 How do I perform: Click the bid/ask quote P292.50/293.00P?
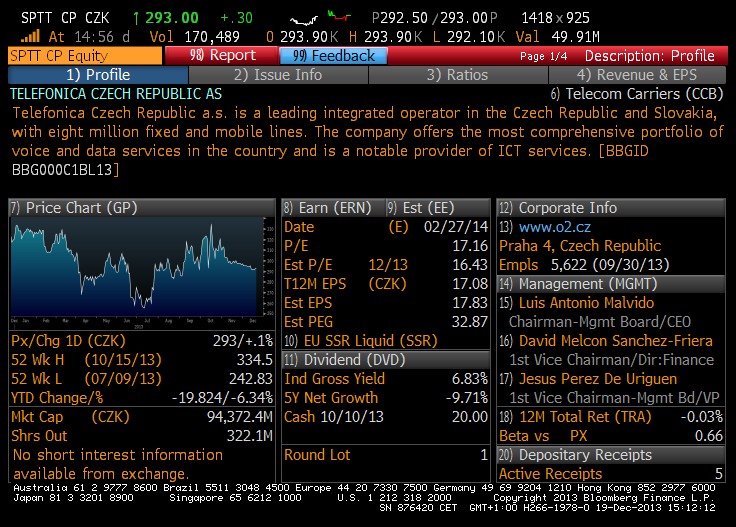click(435, 18)
